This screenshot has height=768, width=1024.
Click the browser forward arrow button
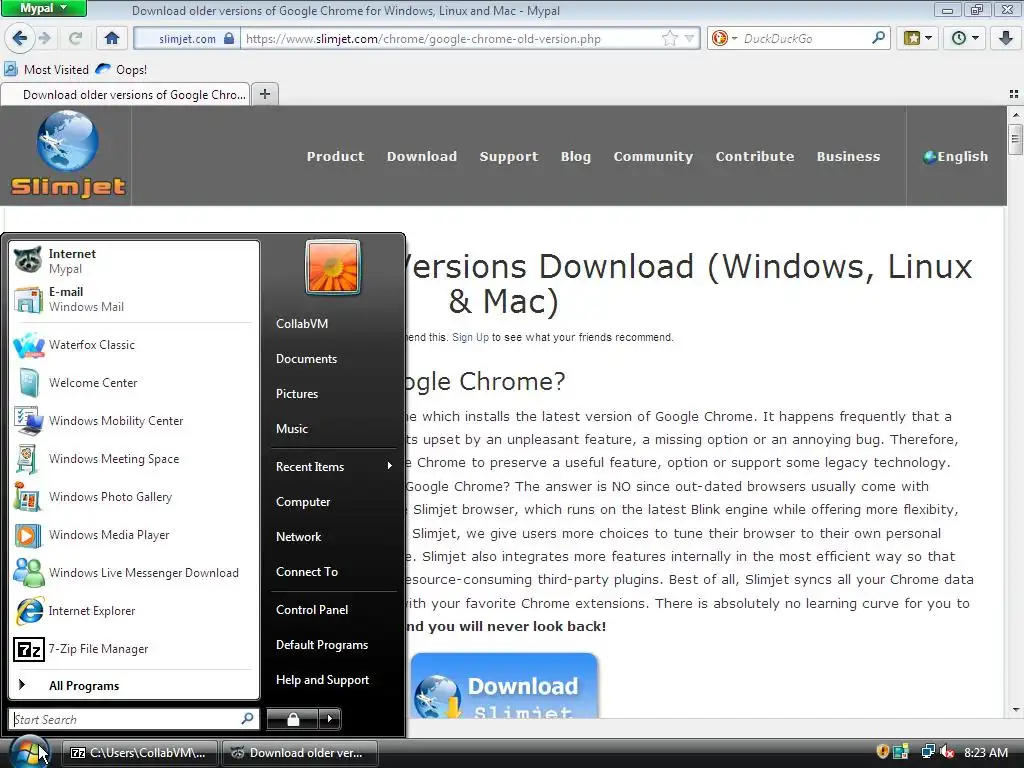click(45, 39)
